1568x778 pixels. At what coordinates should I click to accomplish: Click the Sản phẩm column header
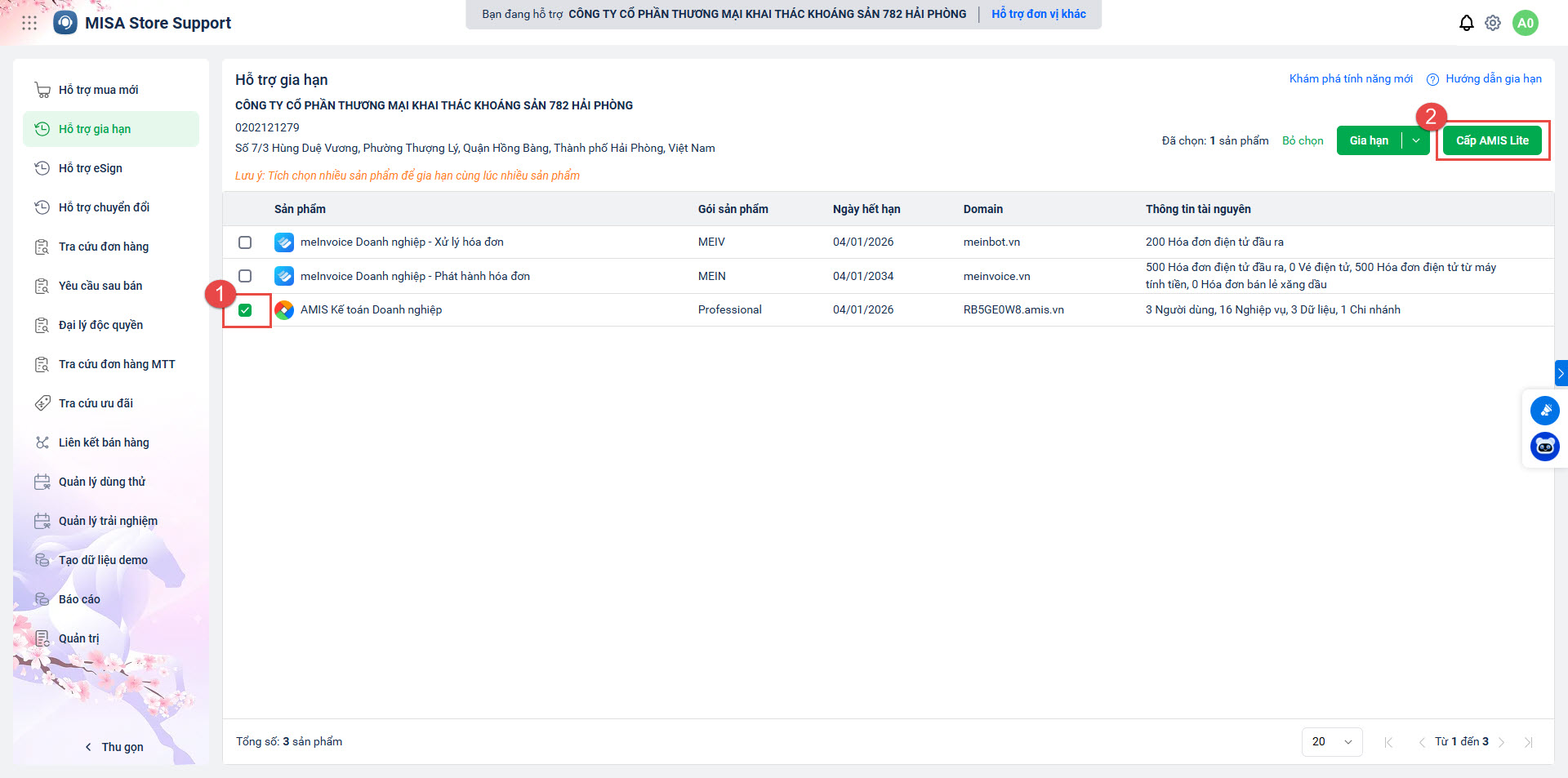pos(300,209)
